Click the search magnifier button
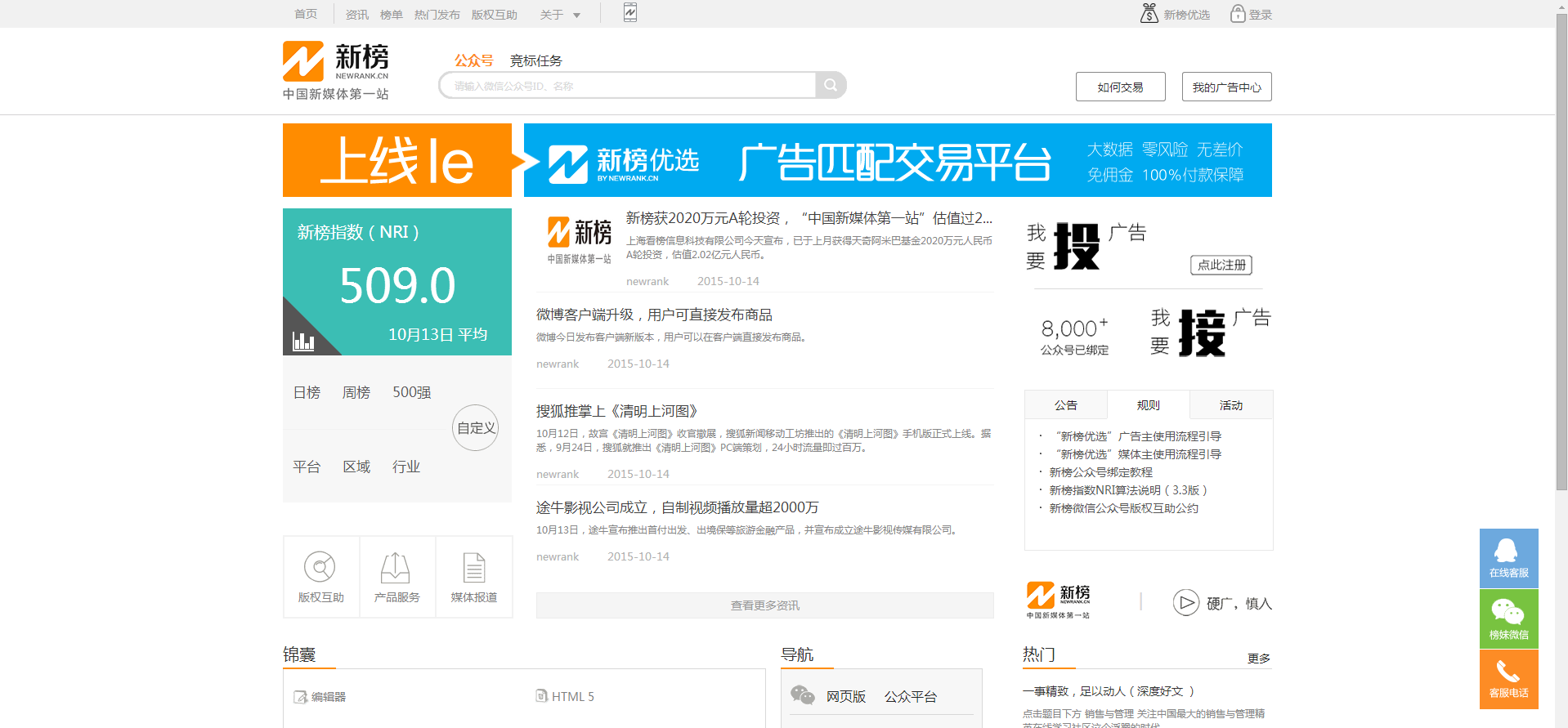 click(830, 85)
